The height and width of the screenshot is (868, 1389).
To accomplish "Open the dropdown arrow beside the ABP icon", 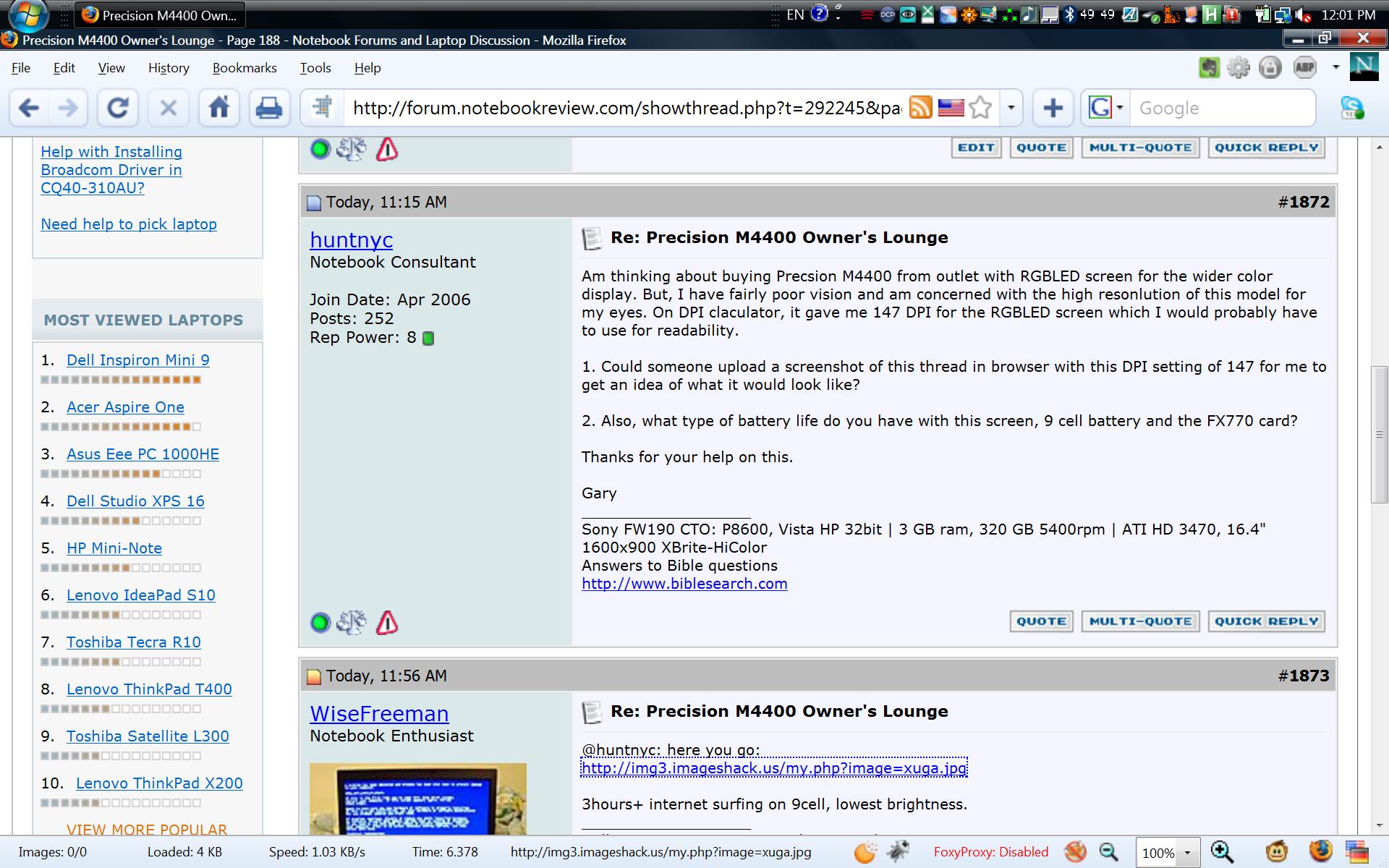I will point(1335,67).
